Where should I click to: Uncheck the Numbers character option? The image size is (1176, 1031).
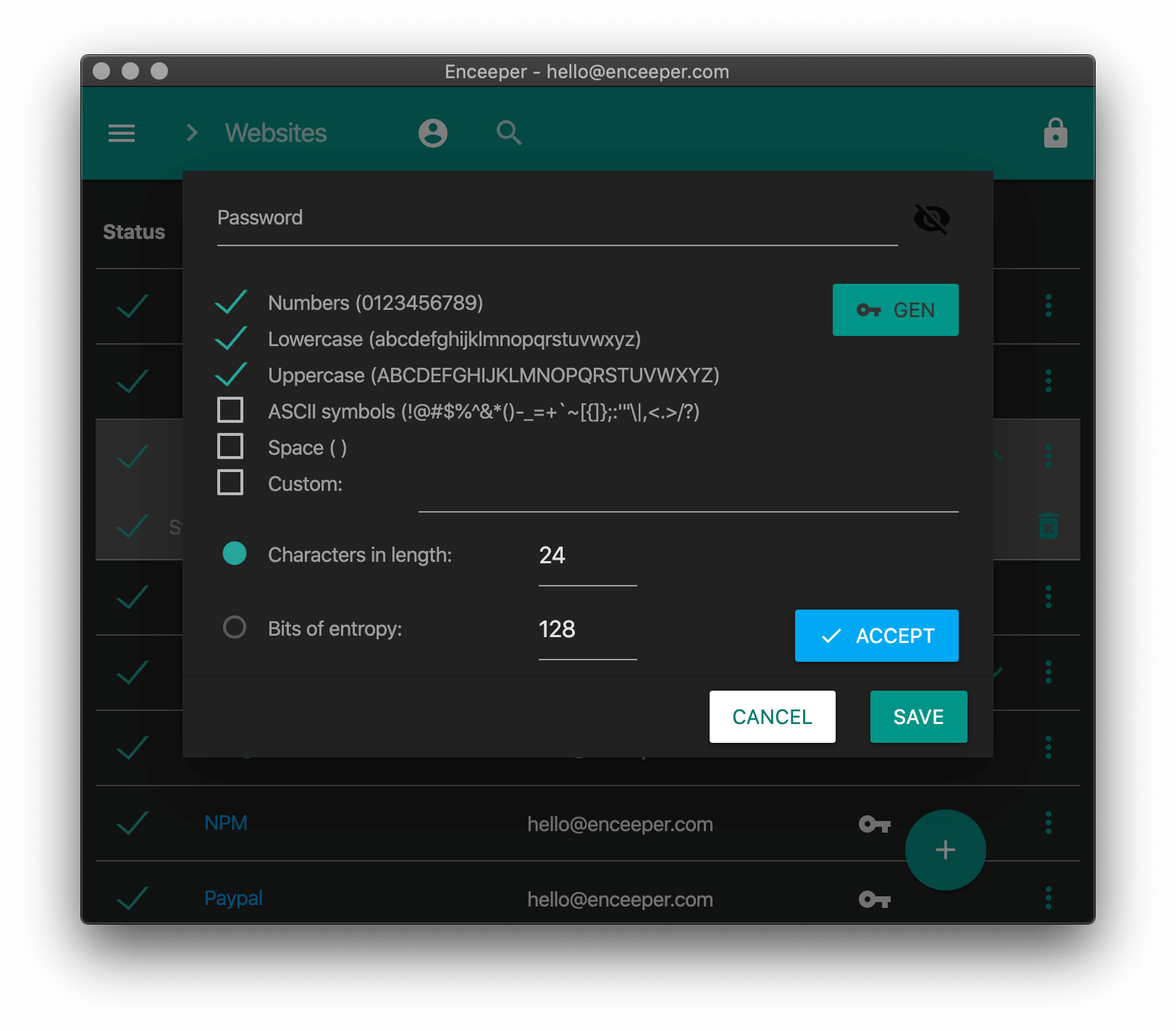[x=231, y=303]
